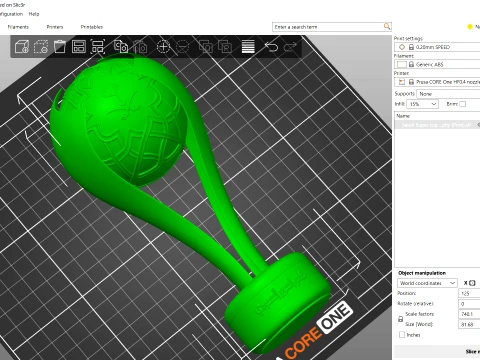This screenshot has height=360, width=480.
Task: Switch to the Printers tab
Action: coord(55,27)
